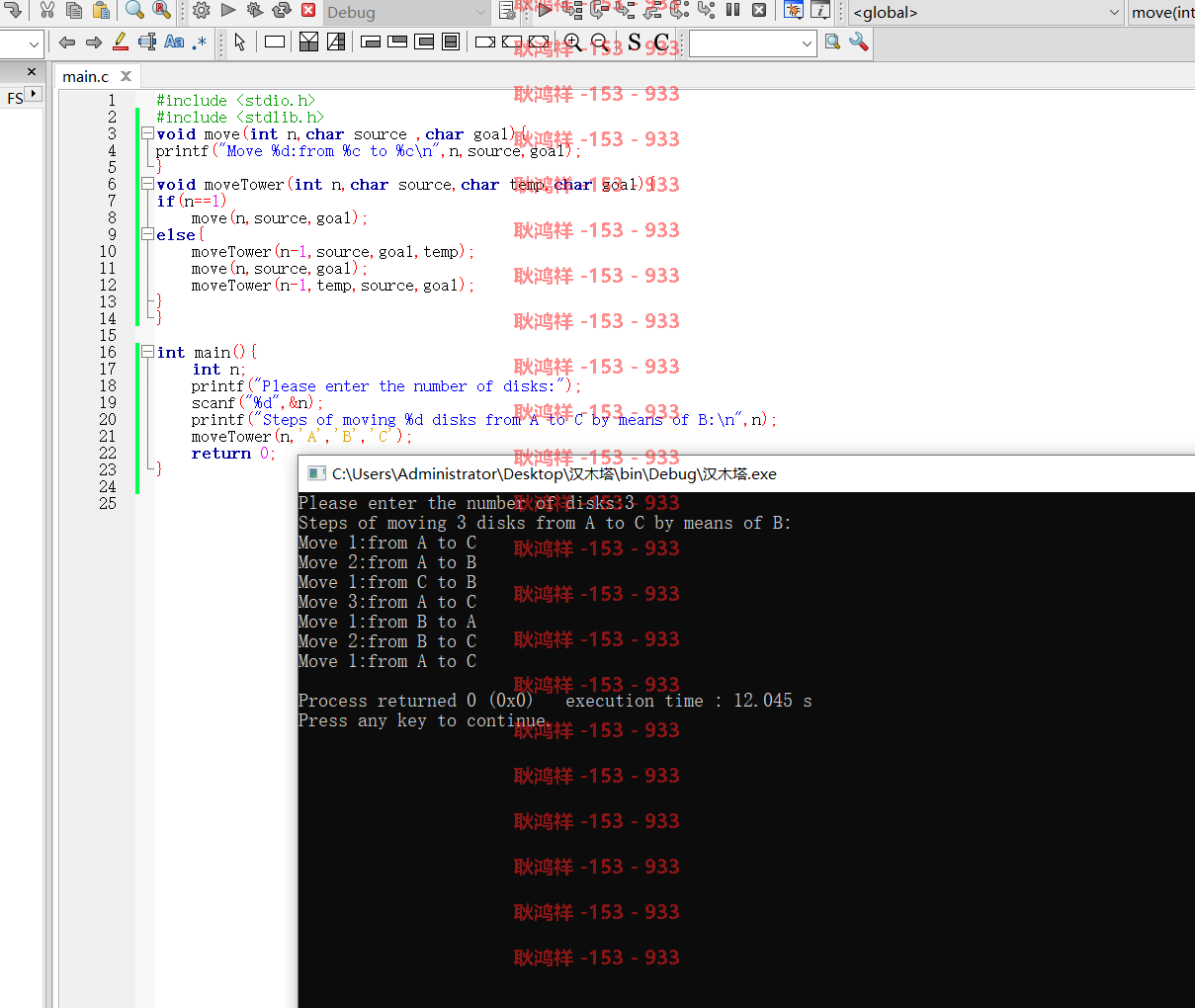Collapse the void move function fold
1195x1008 pixels.
[147, 133]
